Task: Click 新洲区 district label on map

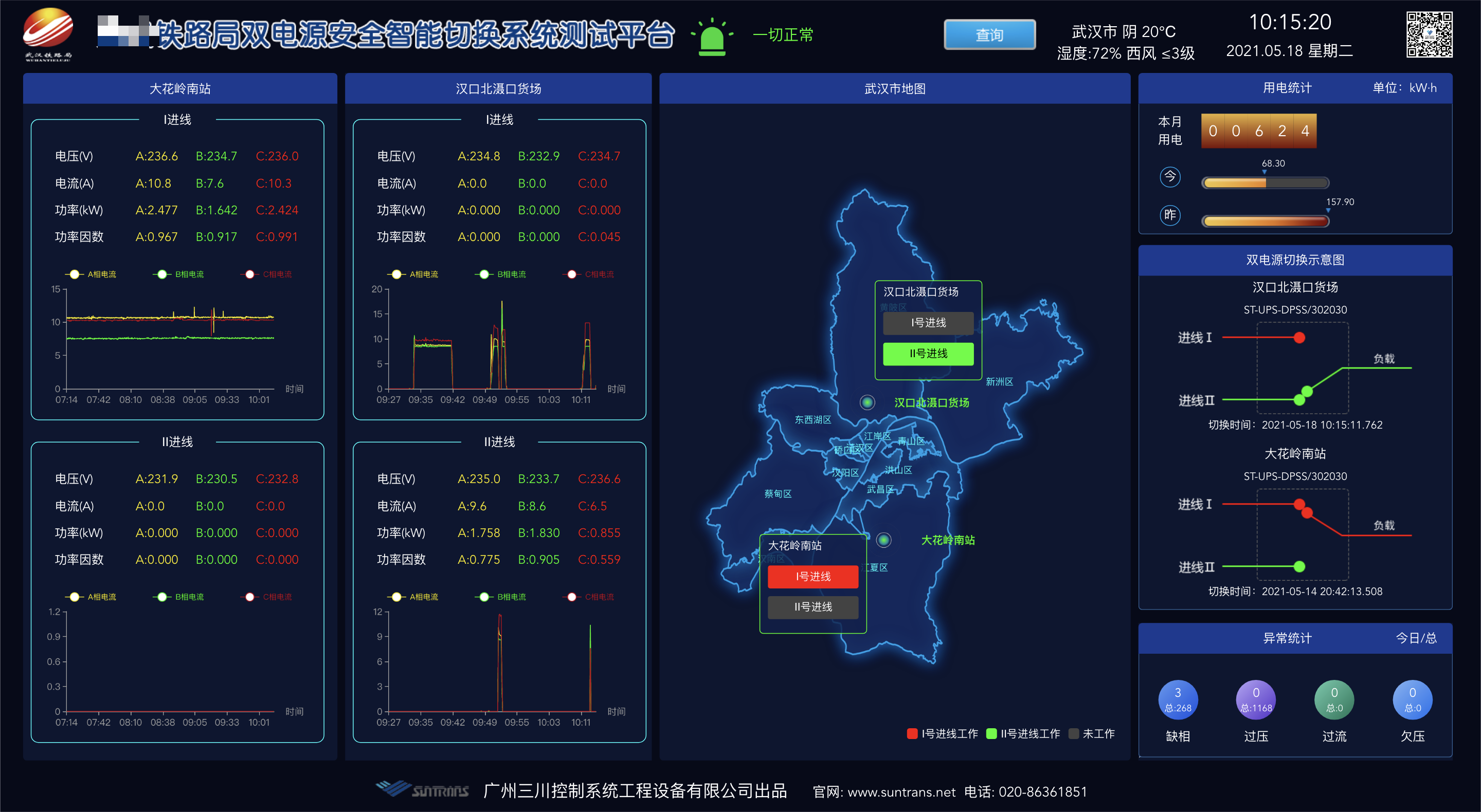Action: point(999,381)
